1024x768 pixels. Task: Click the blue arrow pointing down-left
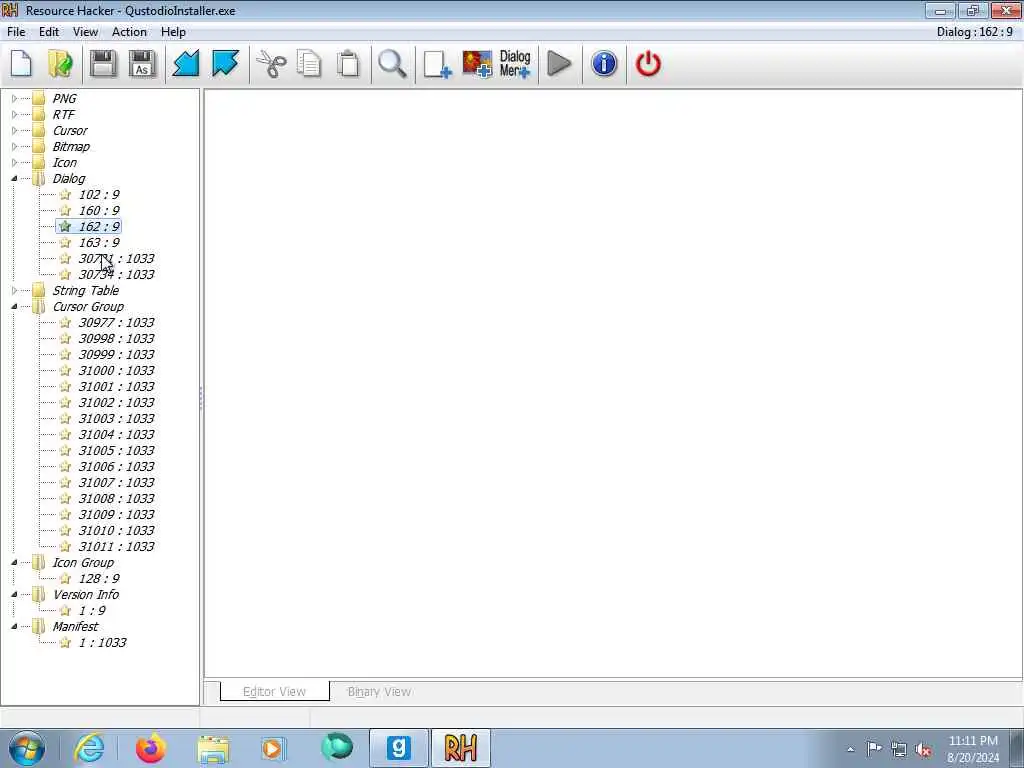tap(185, 64)
